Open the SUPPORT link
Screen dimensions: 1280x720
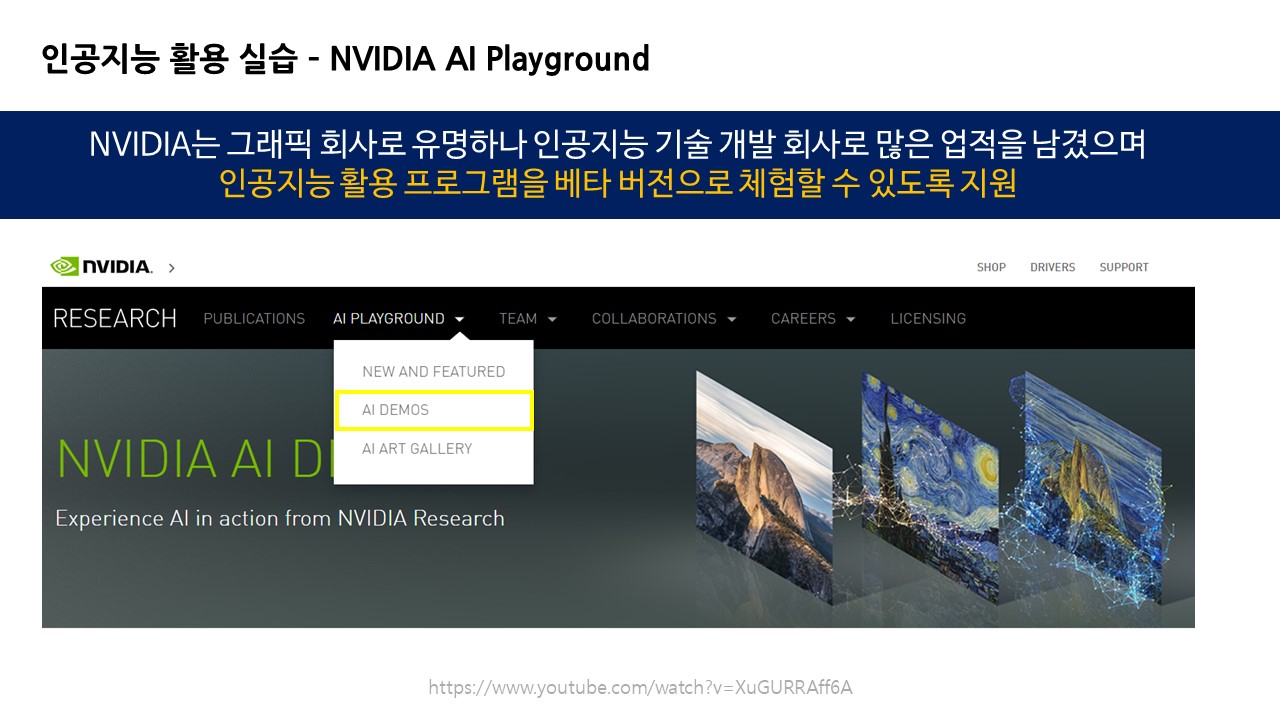[x=1124, y=267]
